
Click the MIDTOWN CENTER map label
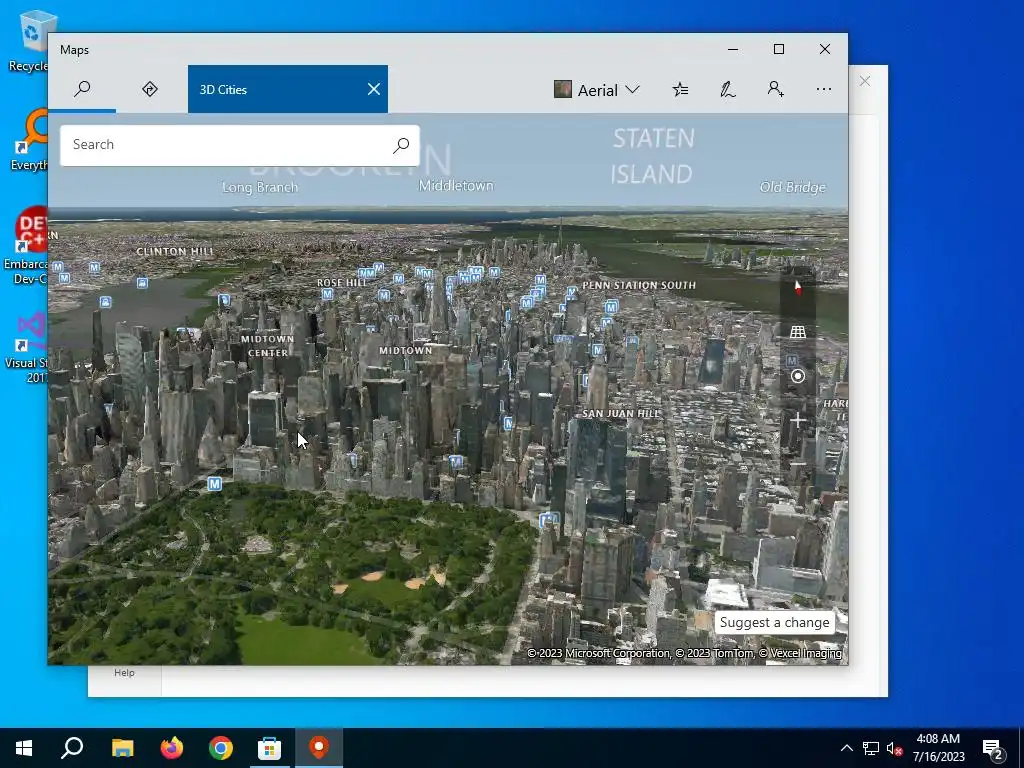click(268, 345)
